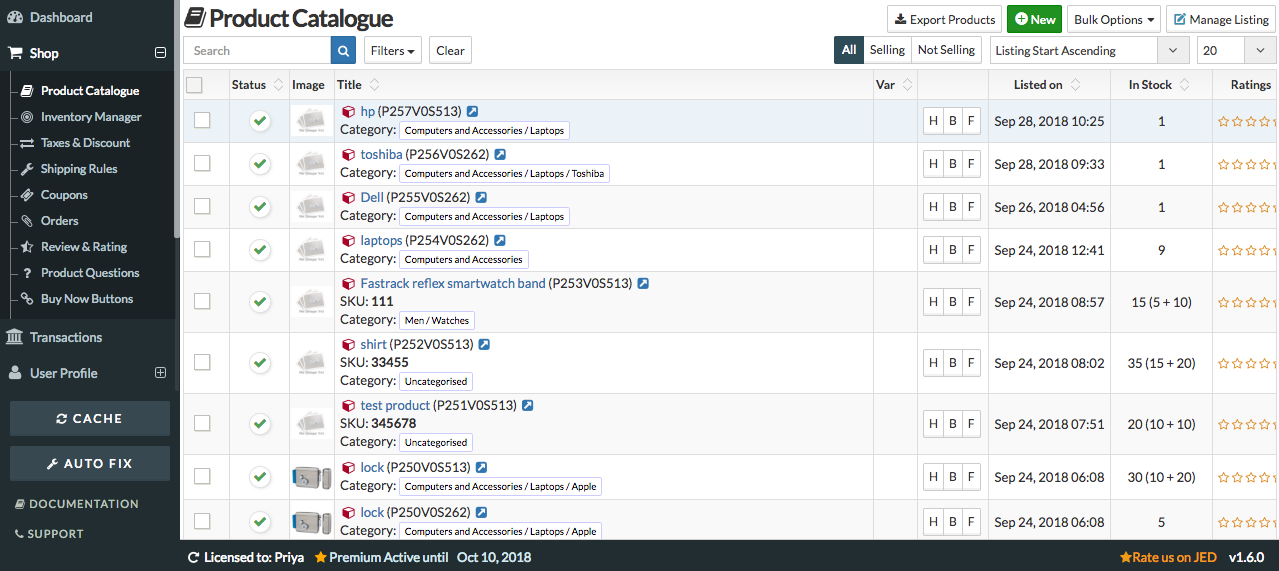This screenshot has height=571, width=1279.
Task: Open Taxes & Discount in sidebar
Action: (x=86, y=143)
